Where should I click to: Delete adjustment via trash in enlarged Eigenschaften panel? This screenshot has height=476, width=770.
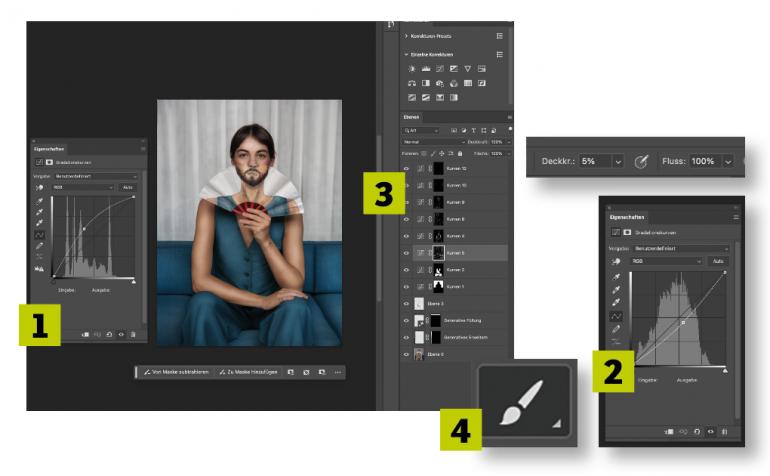click(724, 431)
